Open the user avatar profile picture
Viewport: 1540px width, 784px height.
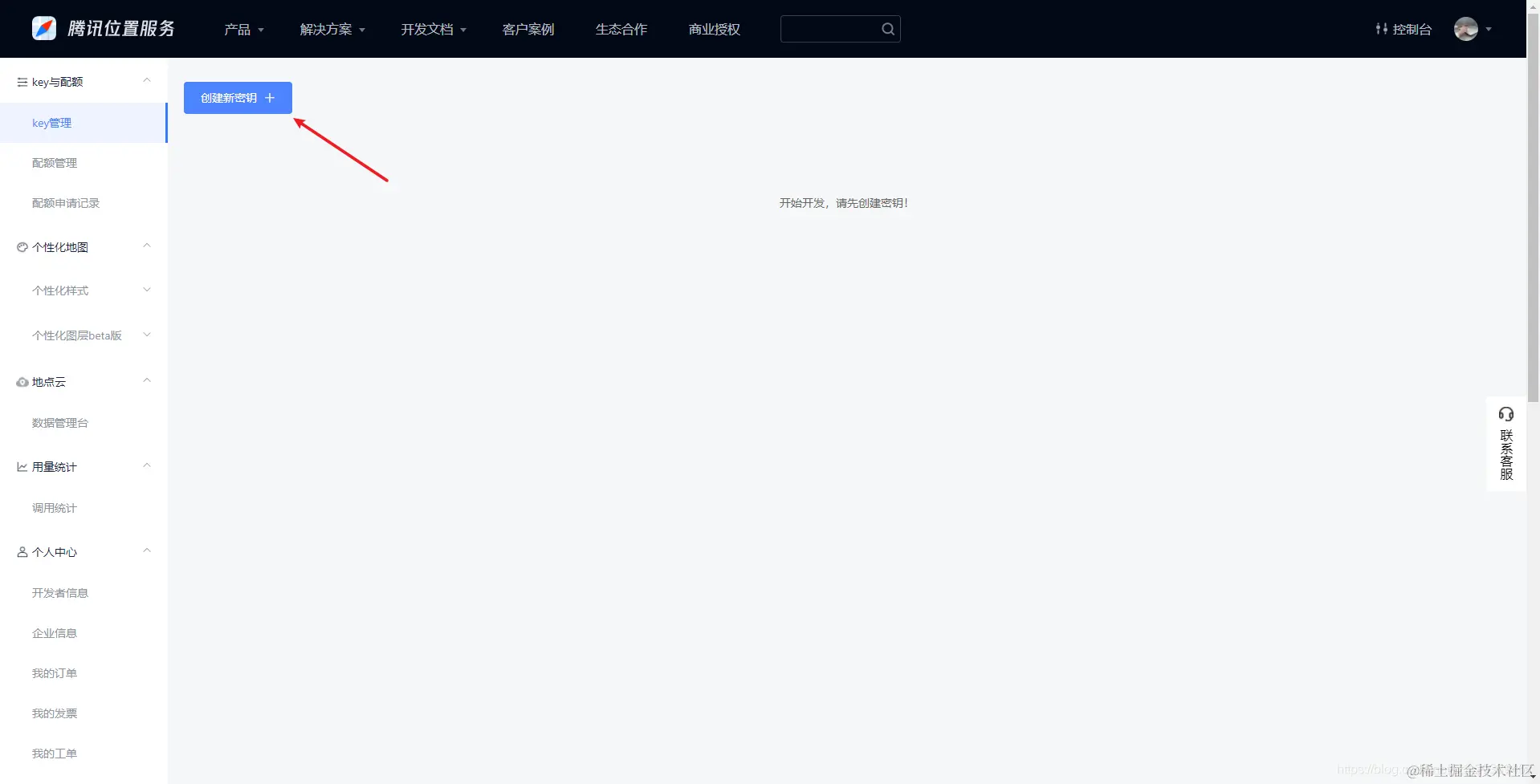(x=1465, y=29)
